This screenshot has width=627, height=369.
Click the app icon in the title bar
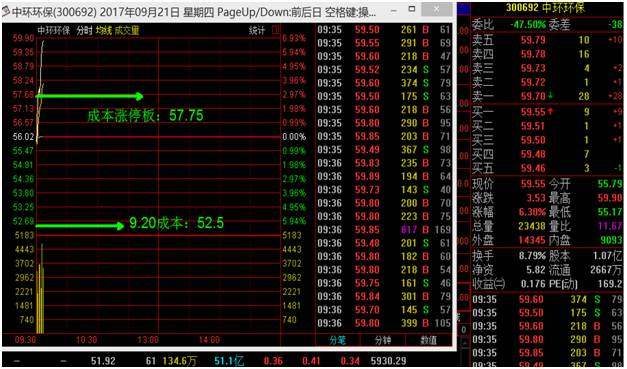click(x=6, y=12)
